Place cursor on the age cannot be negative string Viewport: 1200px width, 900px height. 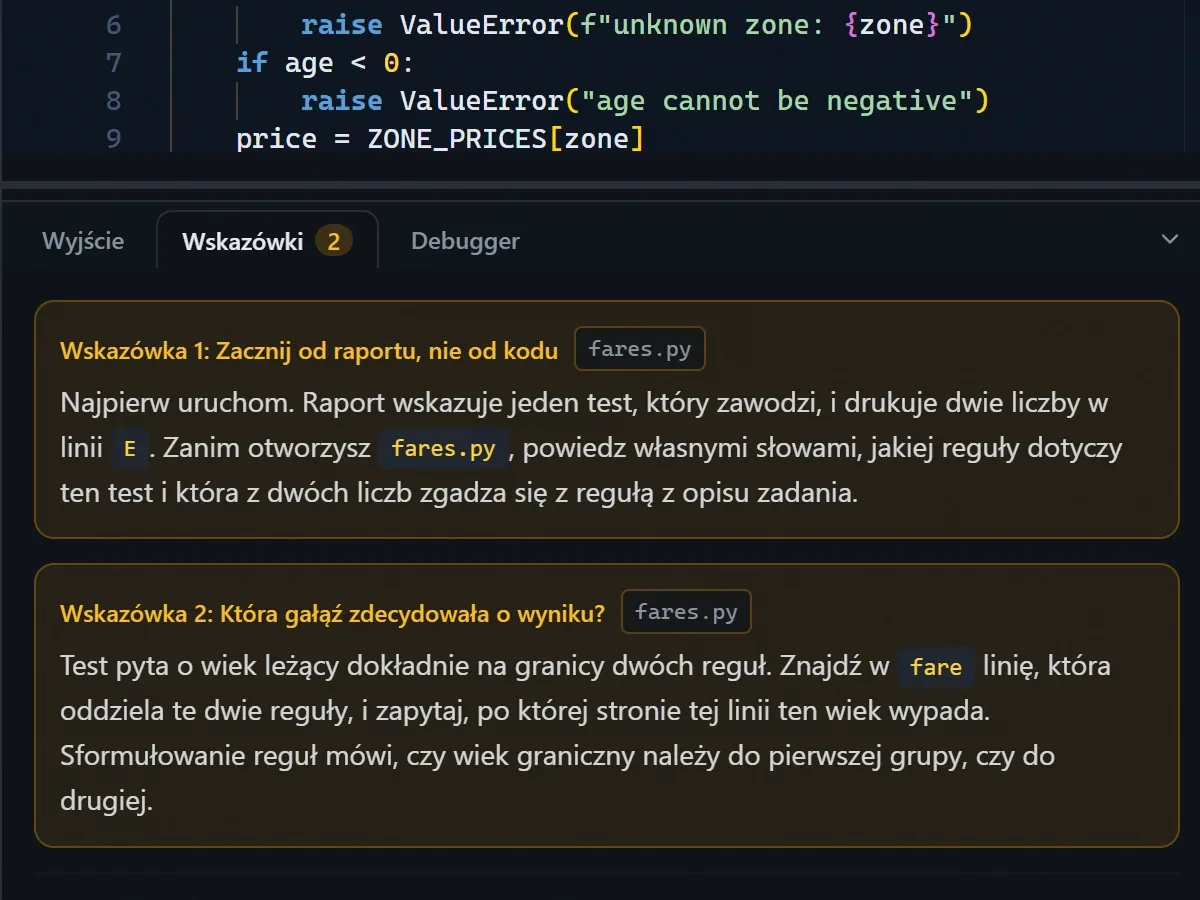pos(773,100)
